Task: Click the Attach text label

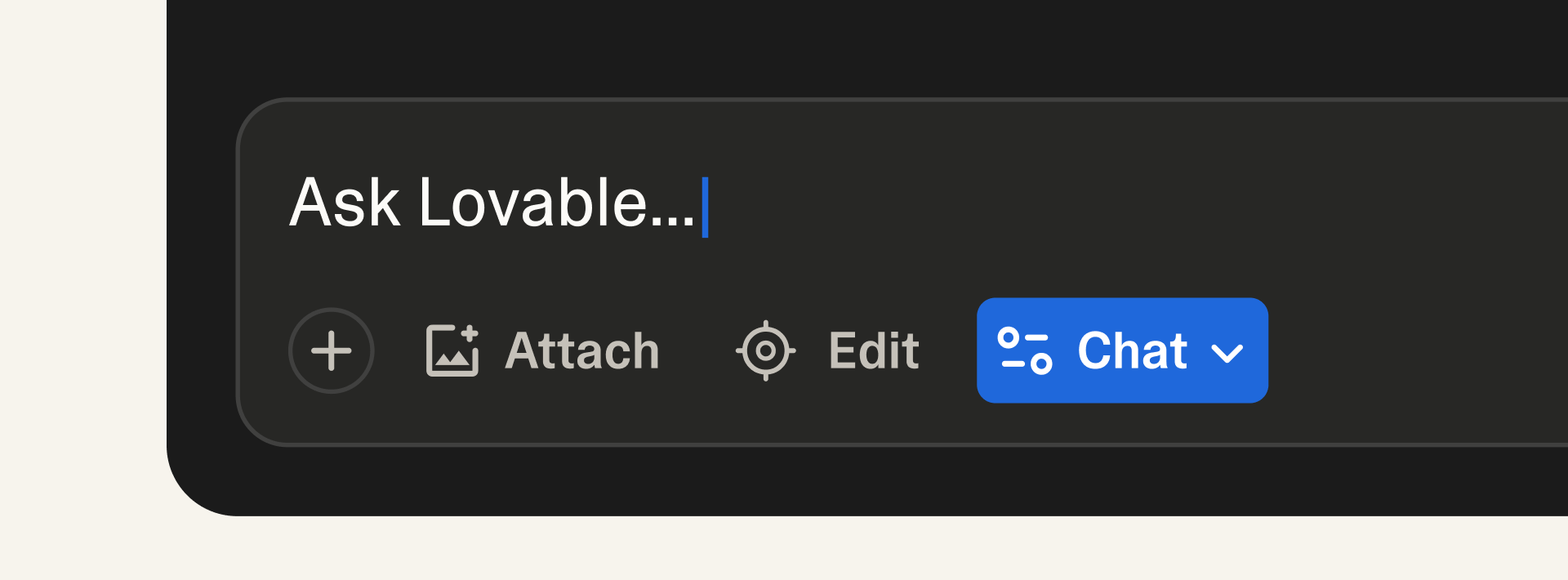Action: click(x=581, y=351)
